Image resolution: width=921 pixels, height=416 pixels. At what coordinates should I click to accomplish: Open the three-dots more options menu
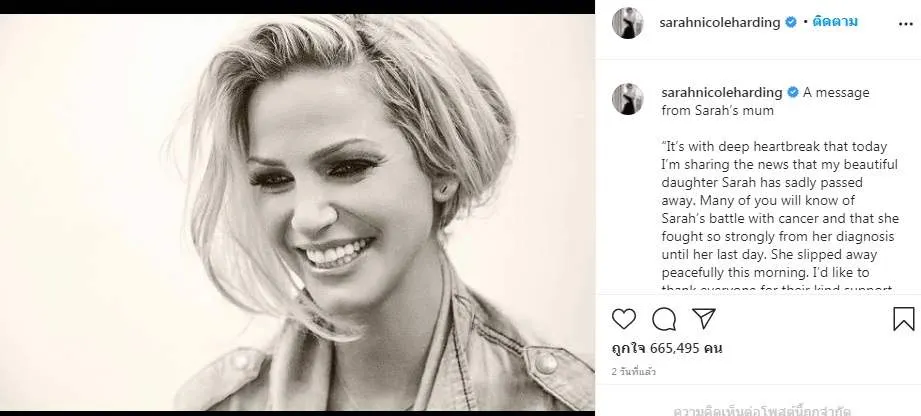[x=906, y=24]
